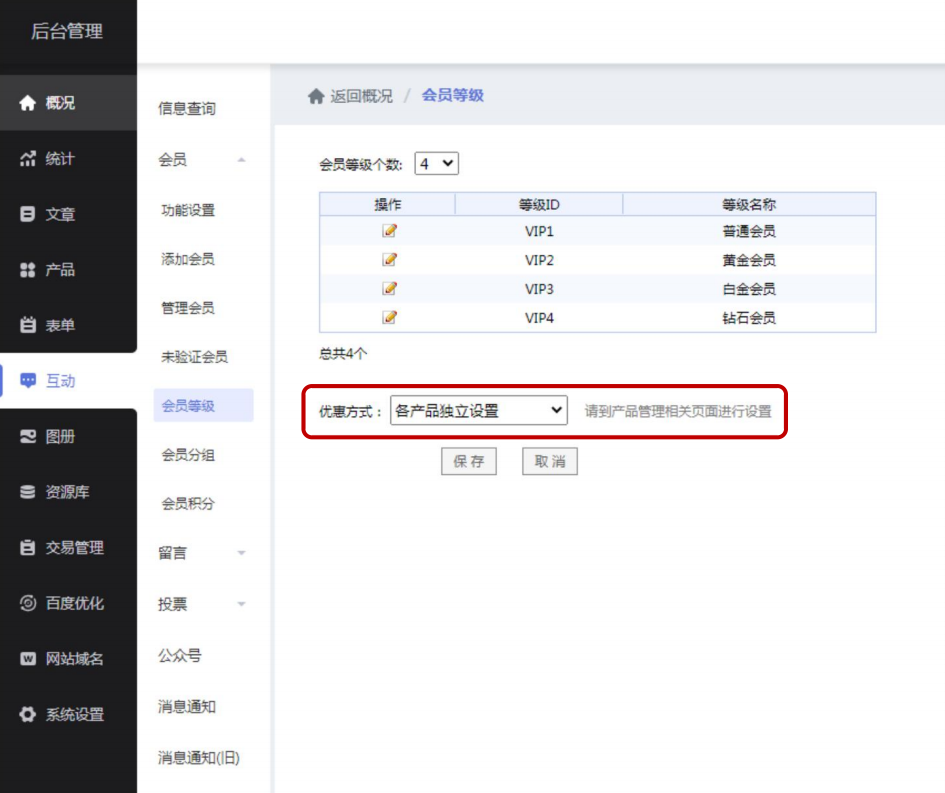This screenshot has width=945, height=793.
Task: Click the 返回概况 breadcrumb link
Action: pos(361,96)
